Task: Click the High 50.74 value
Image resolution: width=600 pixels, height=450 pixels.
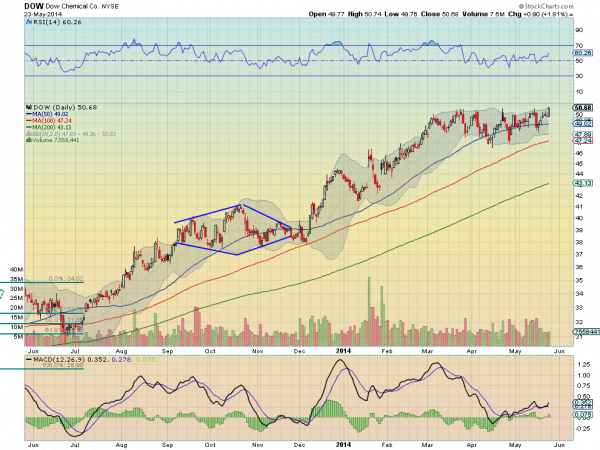Action: tap(364, 14)
